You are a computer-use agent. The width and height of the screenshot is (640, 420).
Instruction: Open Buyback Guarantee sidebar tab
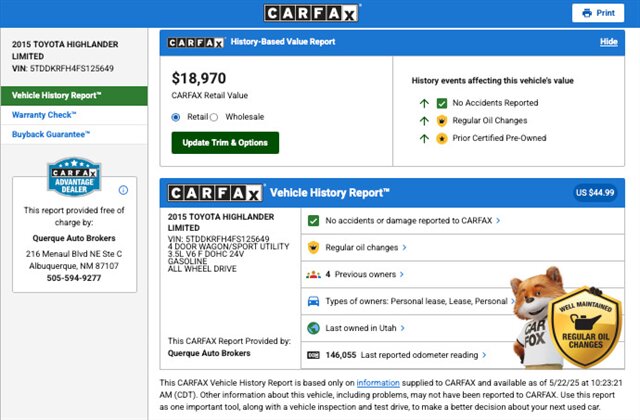tap(74, 134)
